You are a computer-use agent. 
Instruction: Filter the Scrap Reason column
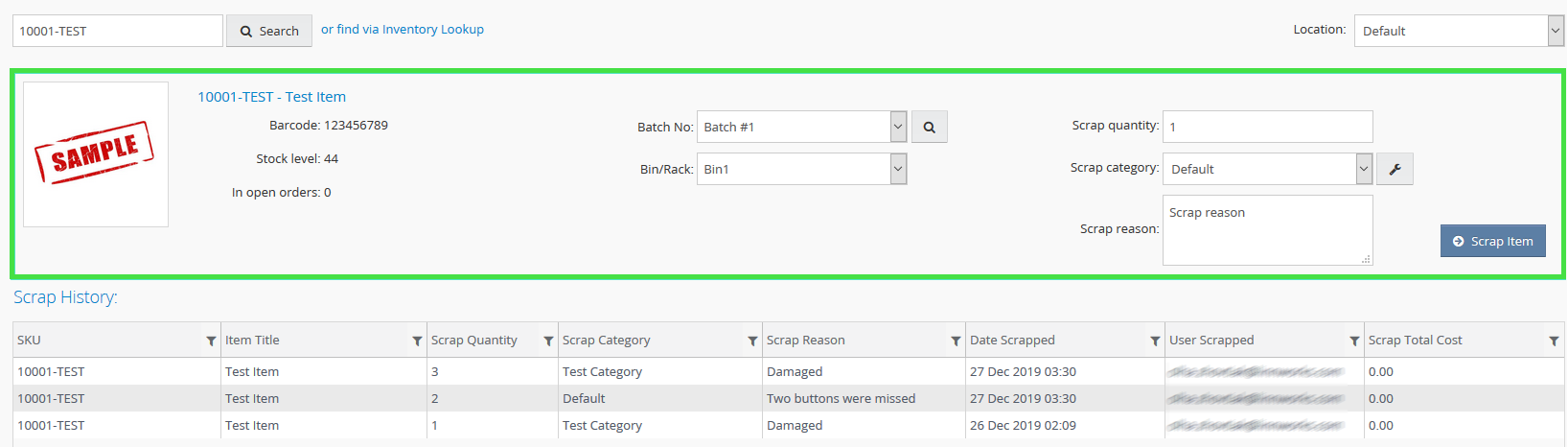[x=956, y=341]
